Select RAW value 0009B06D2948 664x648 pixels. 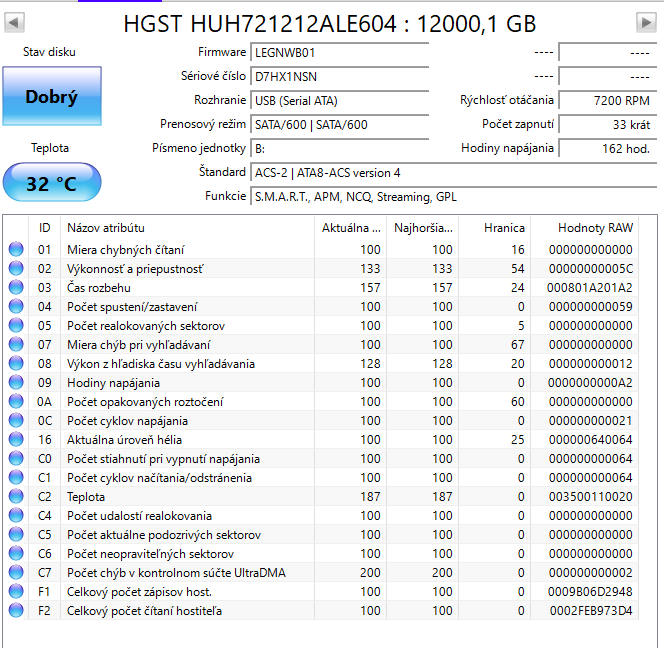tap(590, 592)
